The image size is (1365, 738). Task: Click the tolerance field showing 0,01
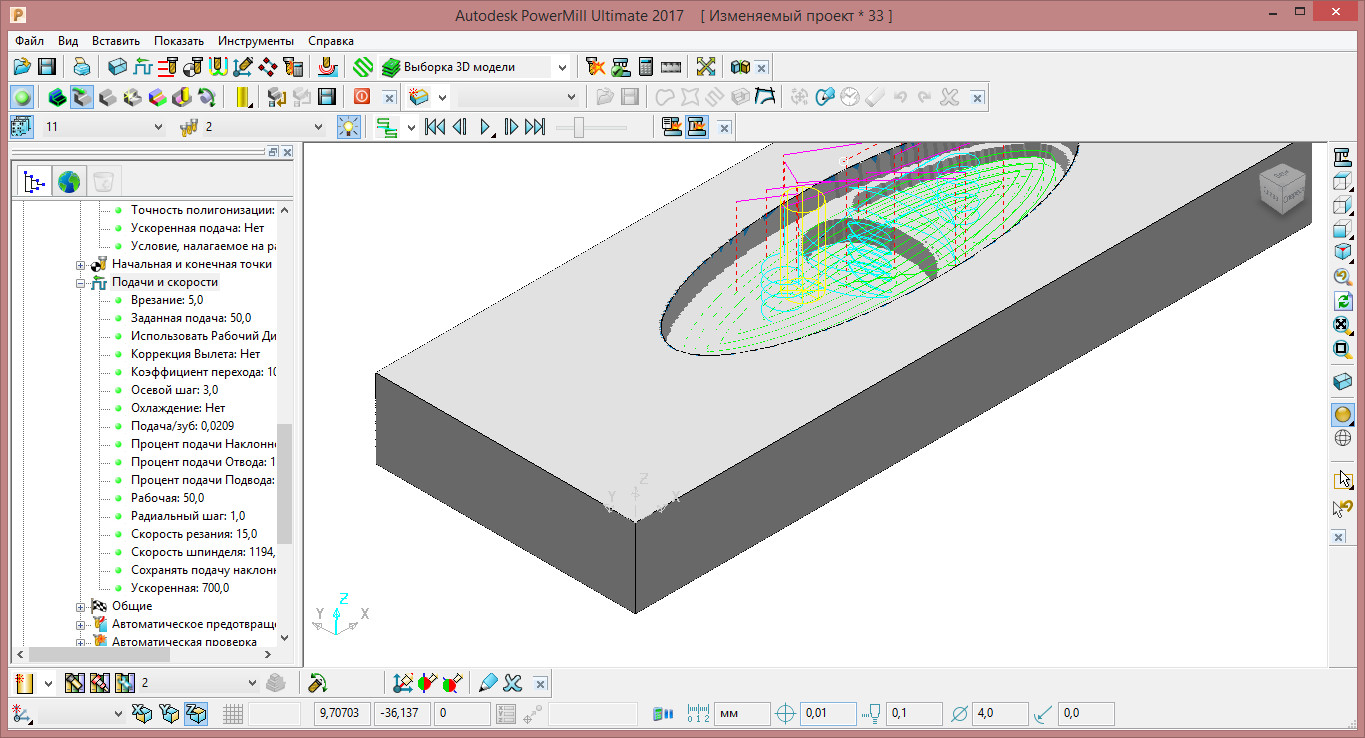coord(827,714)
